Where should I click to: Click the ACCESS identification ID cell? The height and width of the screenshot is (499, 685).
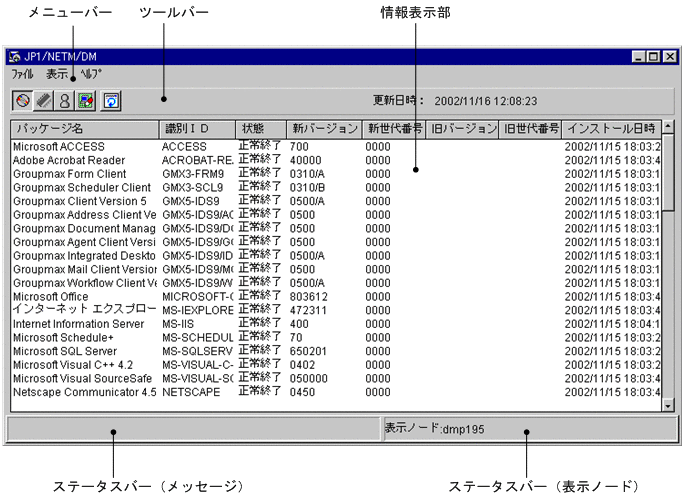click(184, 147)
